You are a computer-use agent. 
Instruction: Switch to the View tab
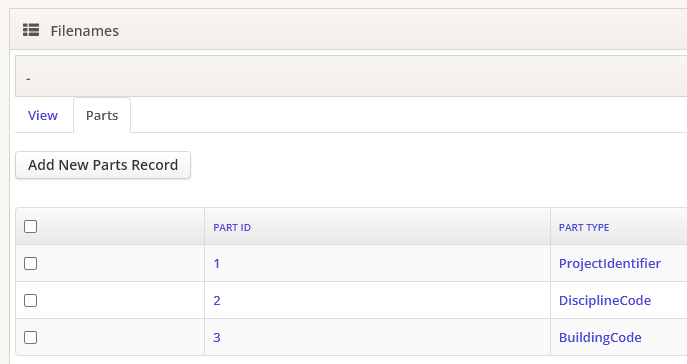[x=43, y=115]
